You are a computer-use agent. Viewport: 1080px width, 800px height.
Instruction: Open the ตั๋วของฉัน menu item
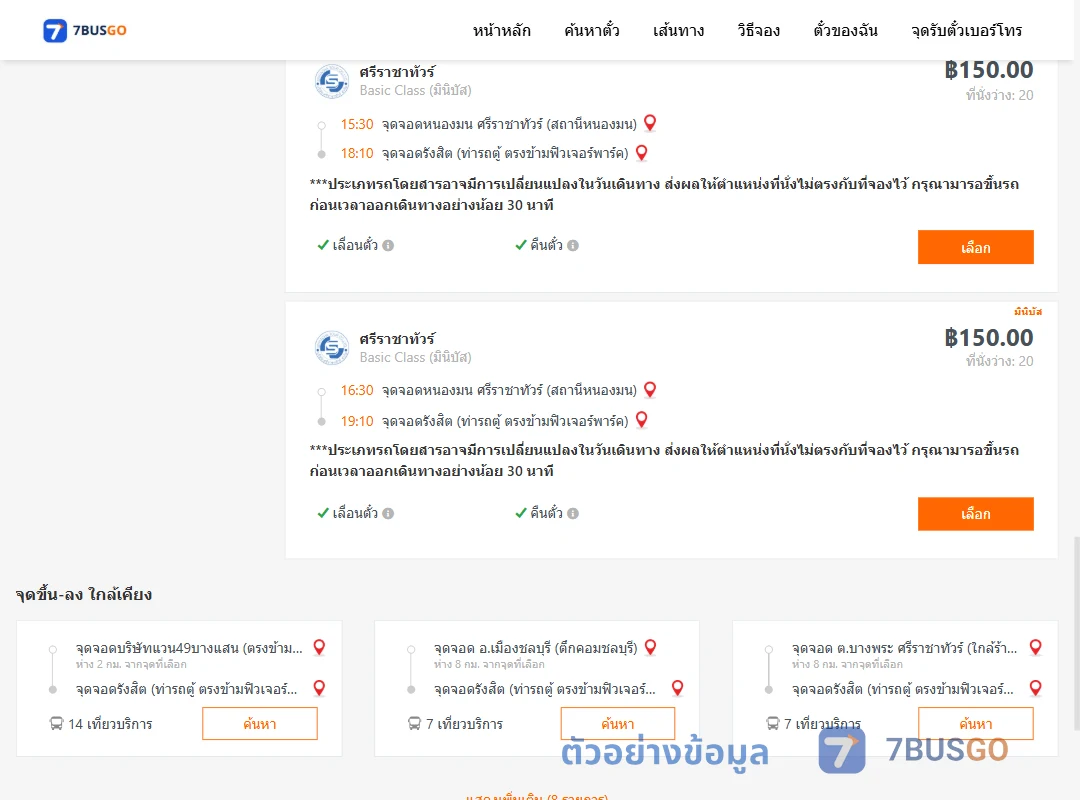pos(845,30)
